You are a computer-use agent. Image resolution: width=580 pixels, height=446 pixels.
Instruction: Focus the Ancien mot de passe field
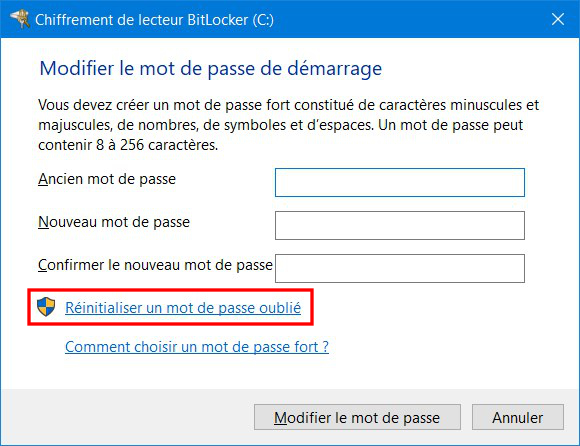pyautogui.click(x=400, y=182)
